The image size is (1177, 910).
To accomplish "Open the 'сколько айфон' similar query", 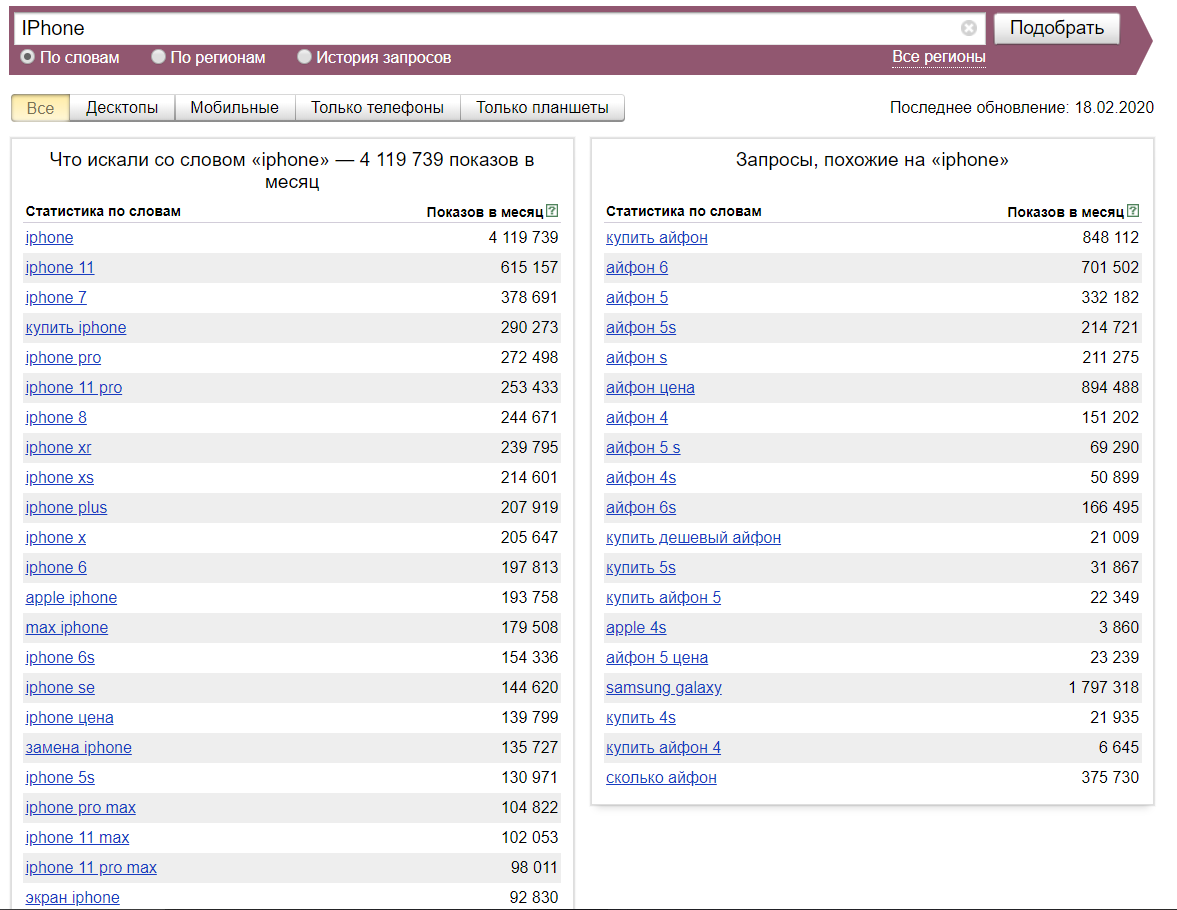I will 661,778.
